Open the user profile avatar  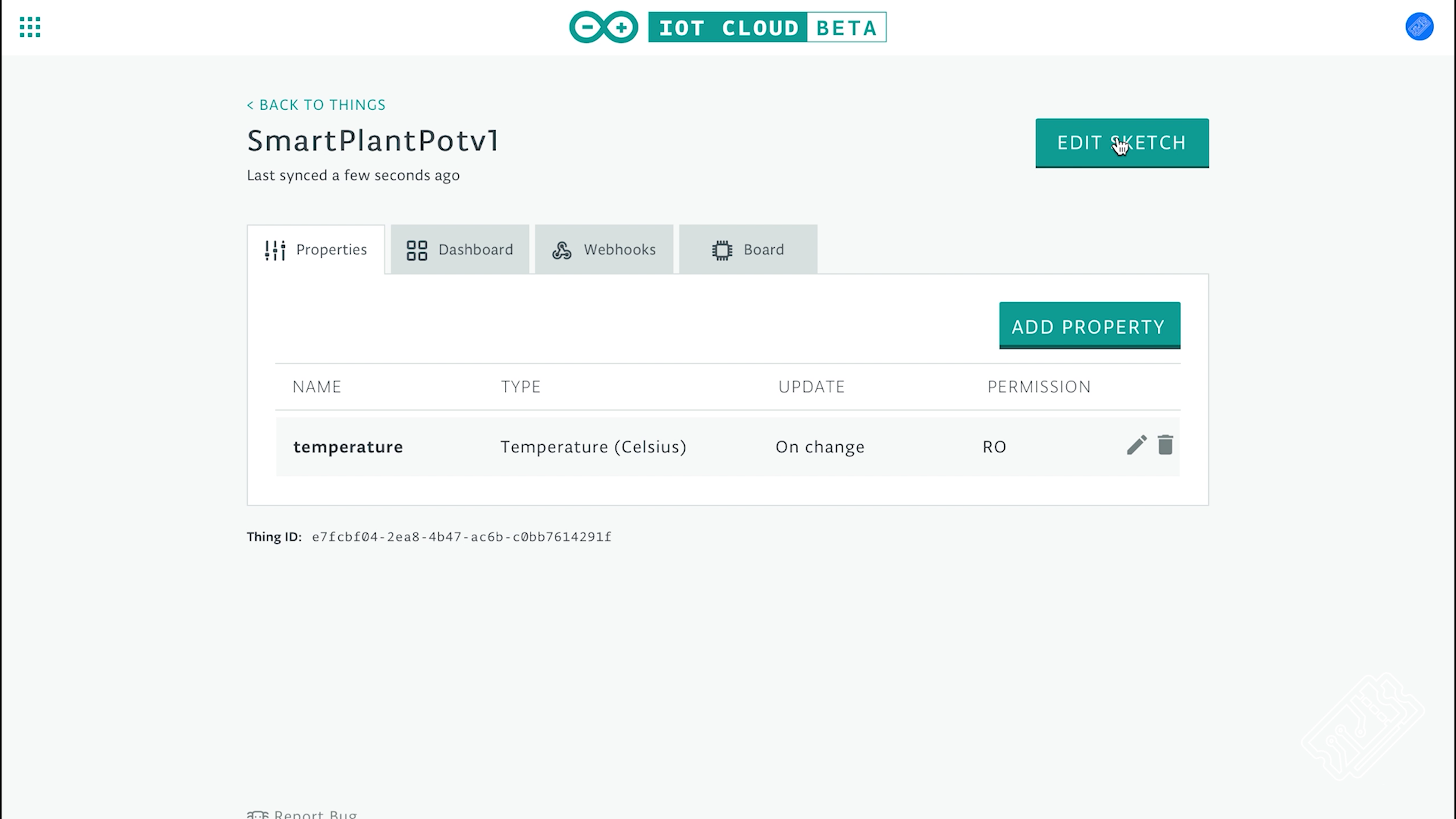(x=1419, y=27)
